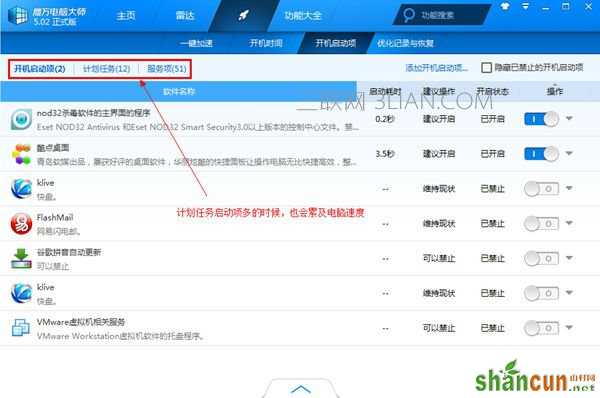The width and height of the screenshot is (600, 398).
Task: Click 可以禁止 suggestion in 谷歌拼音自动更新 row
Action: point(439,259)
